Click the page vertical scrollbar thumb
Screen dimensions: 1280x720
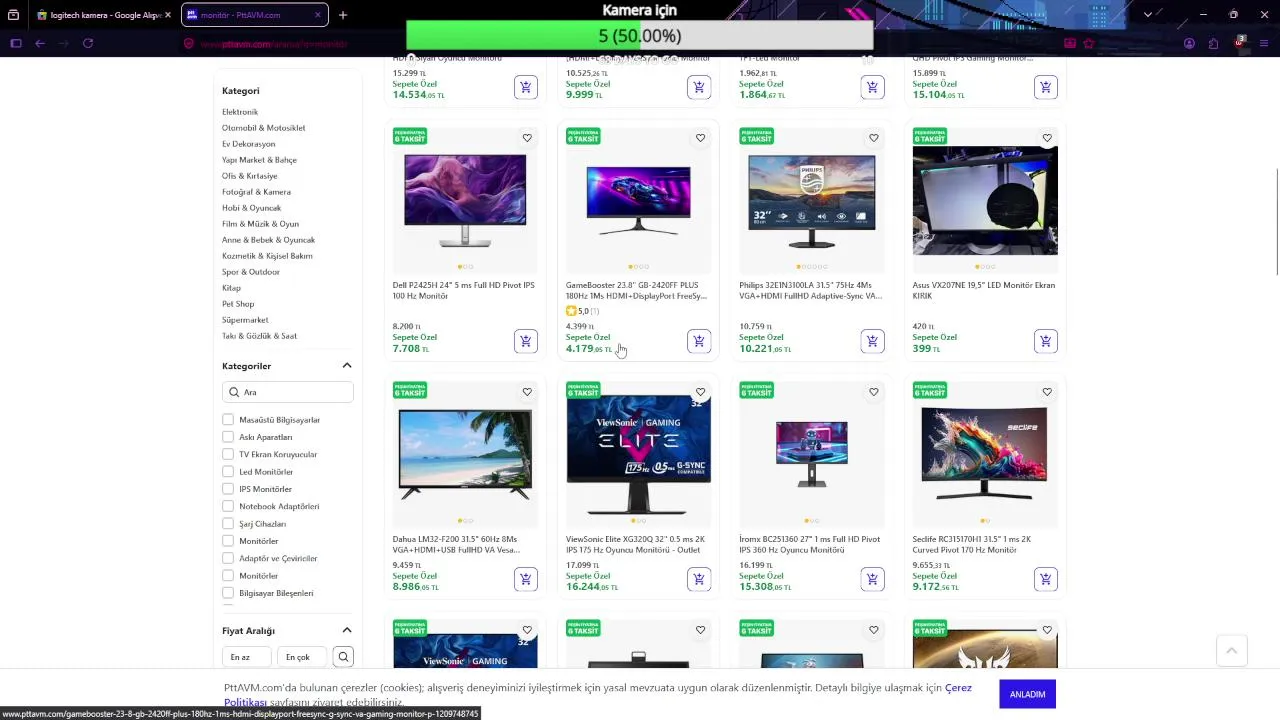pos(1276,223)
